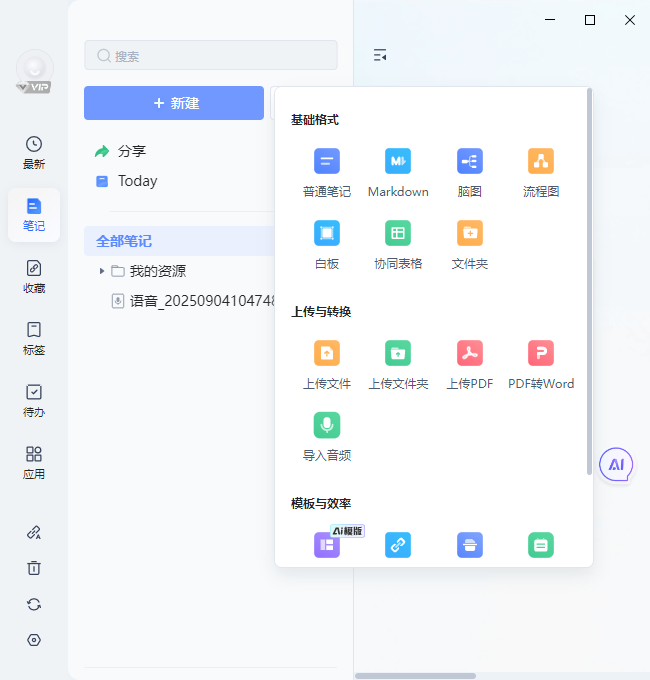
Task: Switch to the 笔记 notes section
Action: tap(34, 215)
